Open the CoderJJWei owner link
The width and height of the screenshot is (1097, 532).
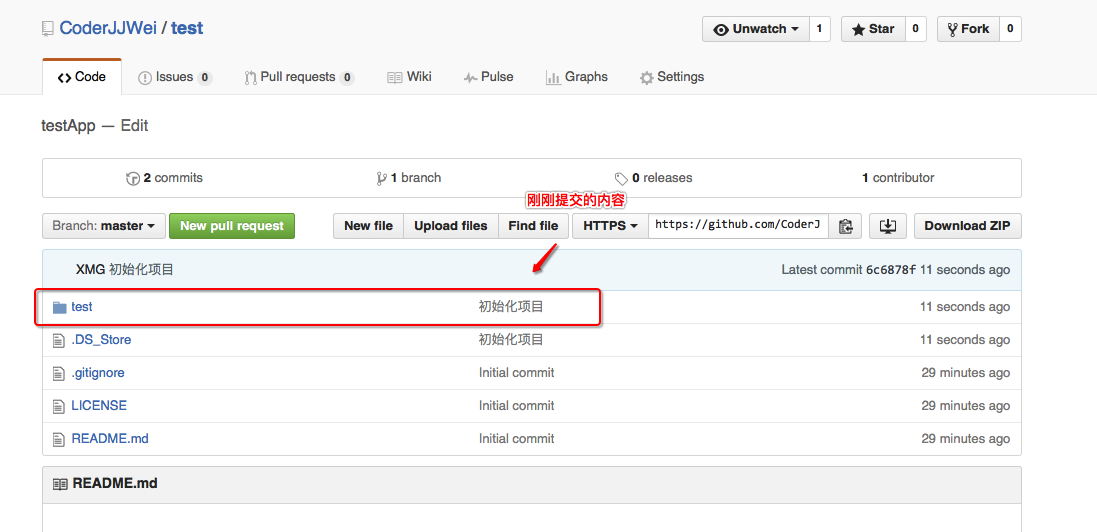[x=108, y=28]
